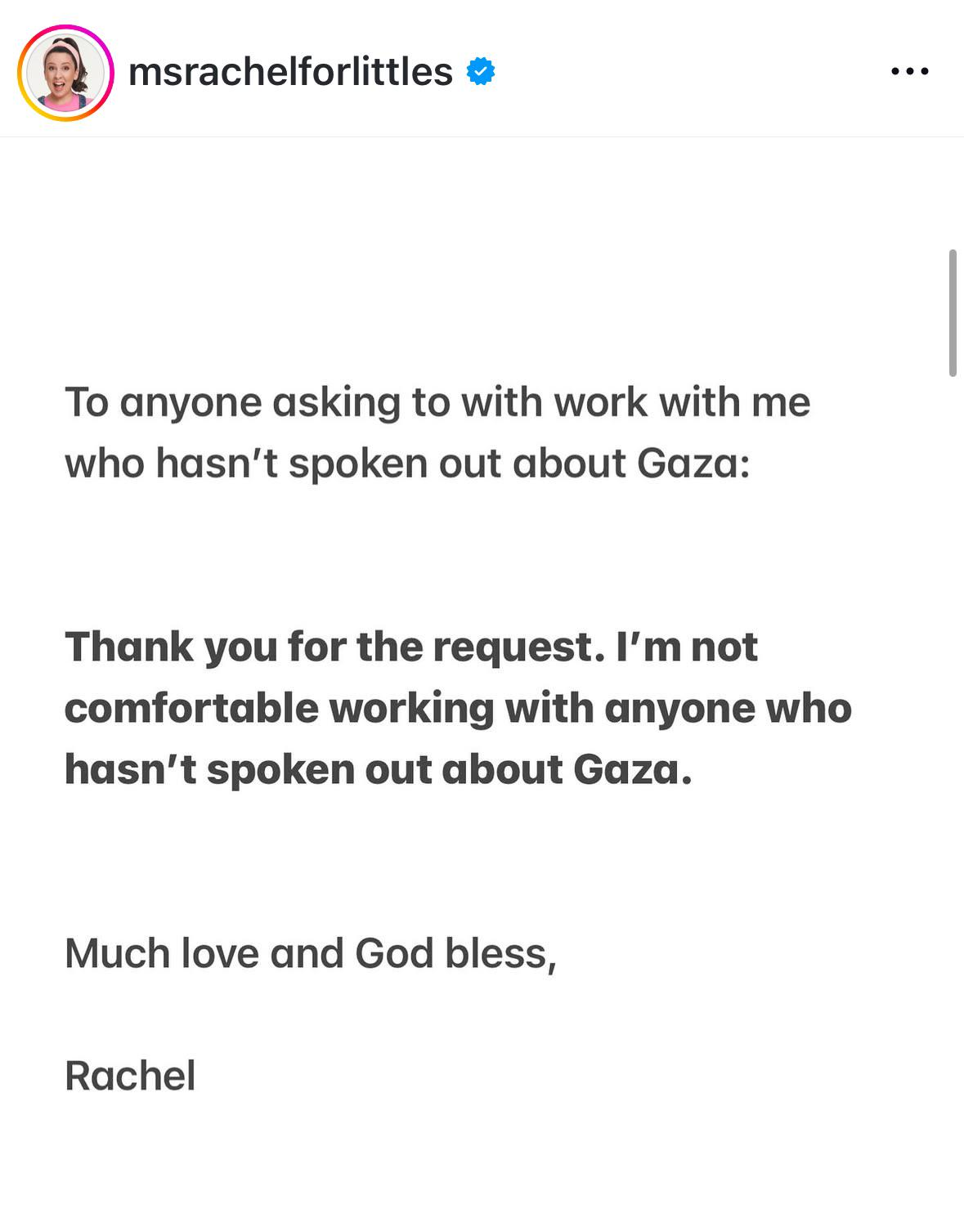This screenshot has height=1232, width=964.
Task: Click the vertical scrollbar thumb
Action: tap(953, 313)
